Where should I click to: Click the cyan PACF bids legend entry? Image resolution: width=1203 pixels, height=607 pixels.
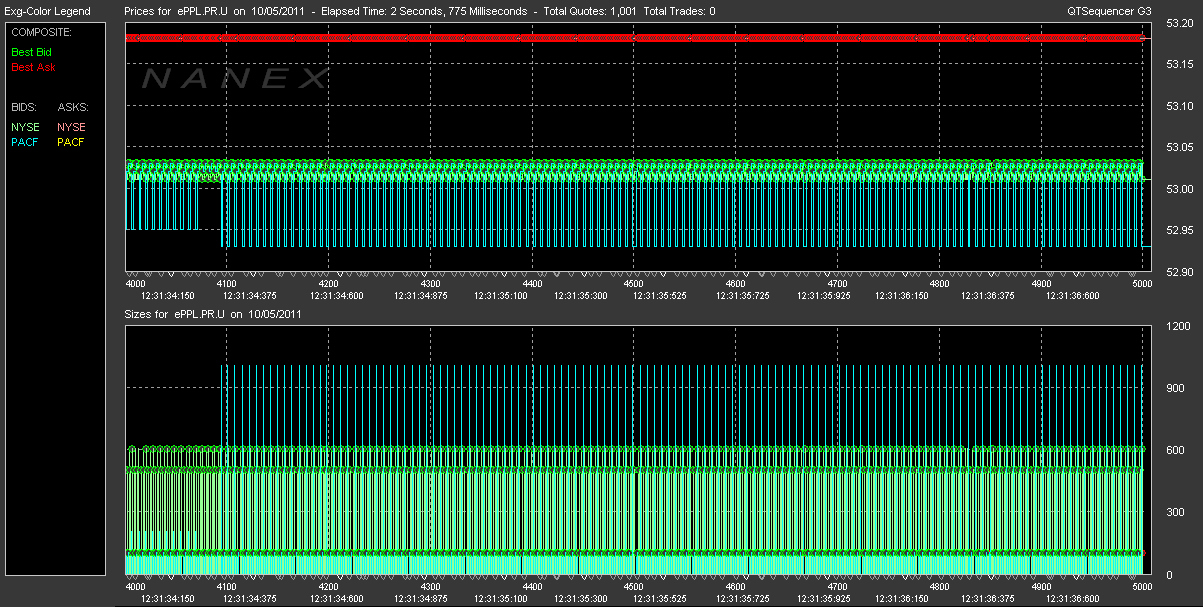pyautogui.click(x=25, y=142)
